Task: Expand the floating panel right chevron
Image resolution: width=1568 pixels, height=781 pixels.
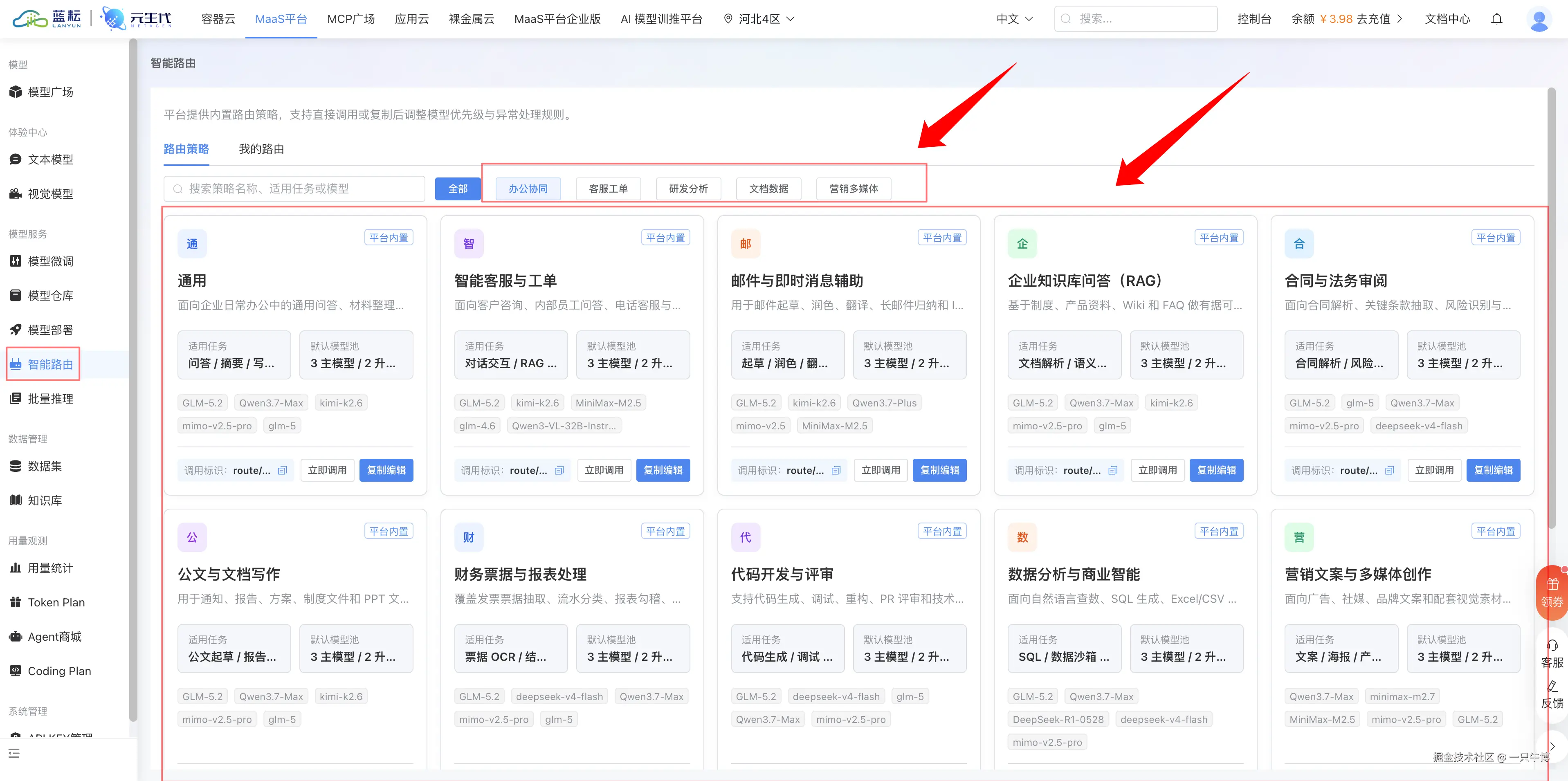Action: [1553, 746]
